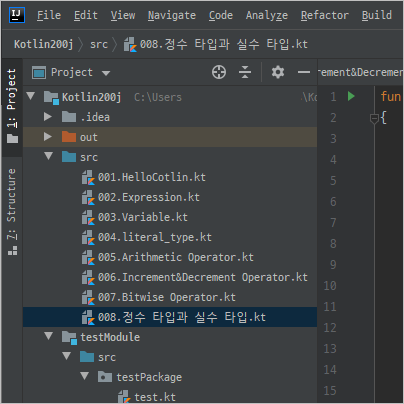Select 007.Bitwise Operator.kt in tree

tap(170, 297)
